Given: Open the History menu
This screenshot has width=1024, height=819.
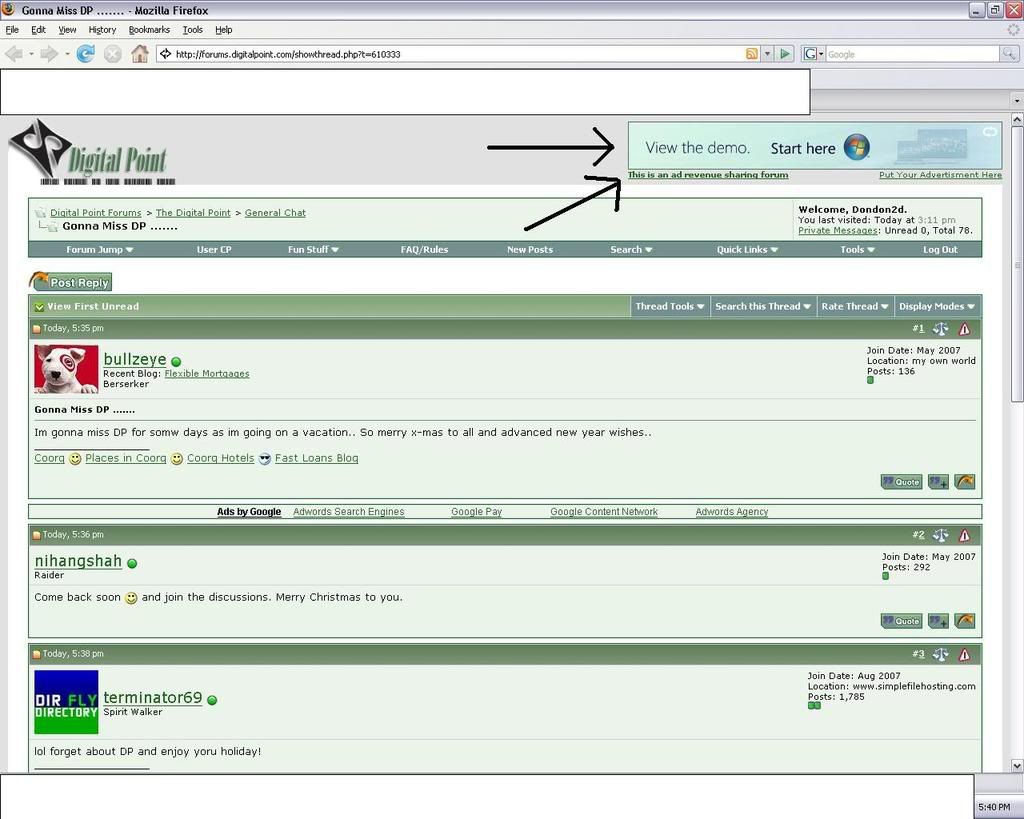Looking at the screenshot, I should point(102,30).
